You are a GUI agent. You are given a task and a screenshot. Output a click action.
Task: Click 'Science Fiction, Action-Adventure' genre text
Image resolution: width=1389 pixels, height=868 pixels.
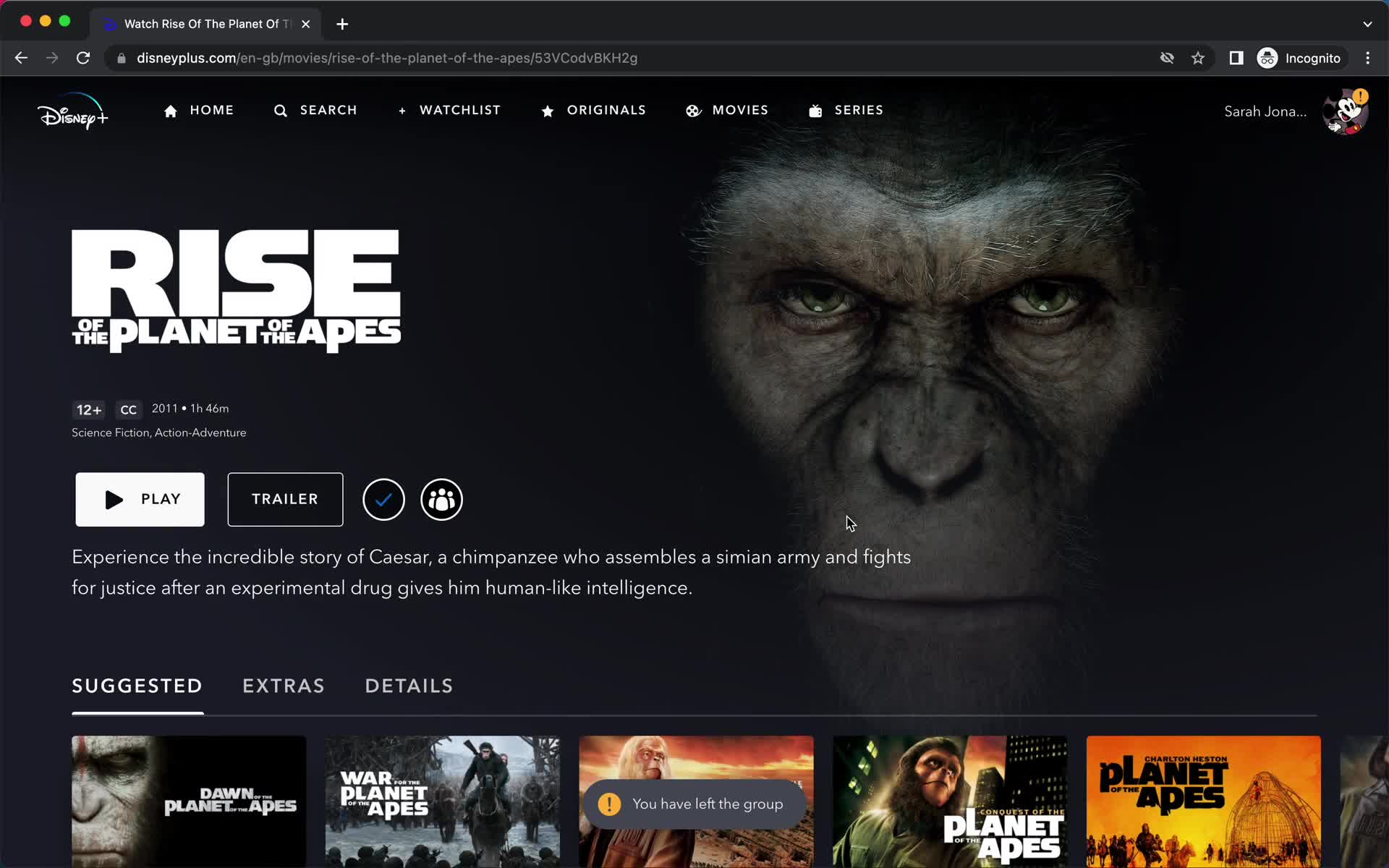(159, 433)
